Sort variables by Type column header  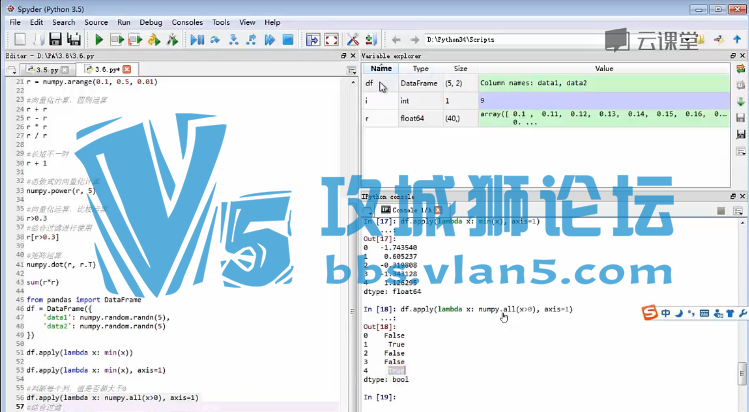pos(421,68)
